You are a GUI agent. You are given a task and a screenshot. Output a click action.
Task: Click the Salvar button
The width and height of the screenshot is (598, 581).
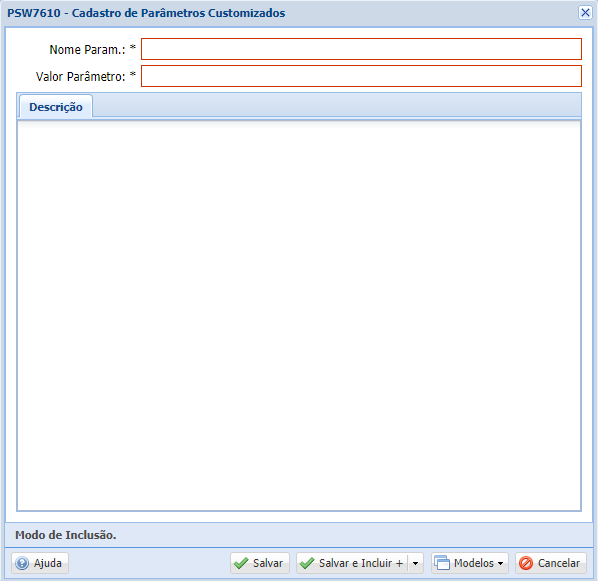pyautogui.click(x=260, y=563)
